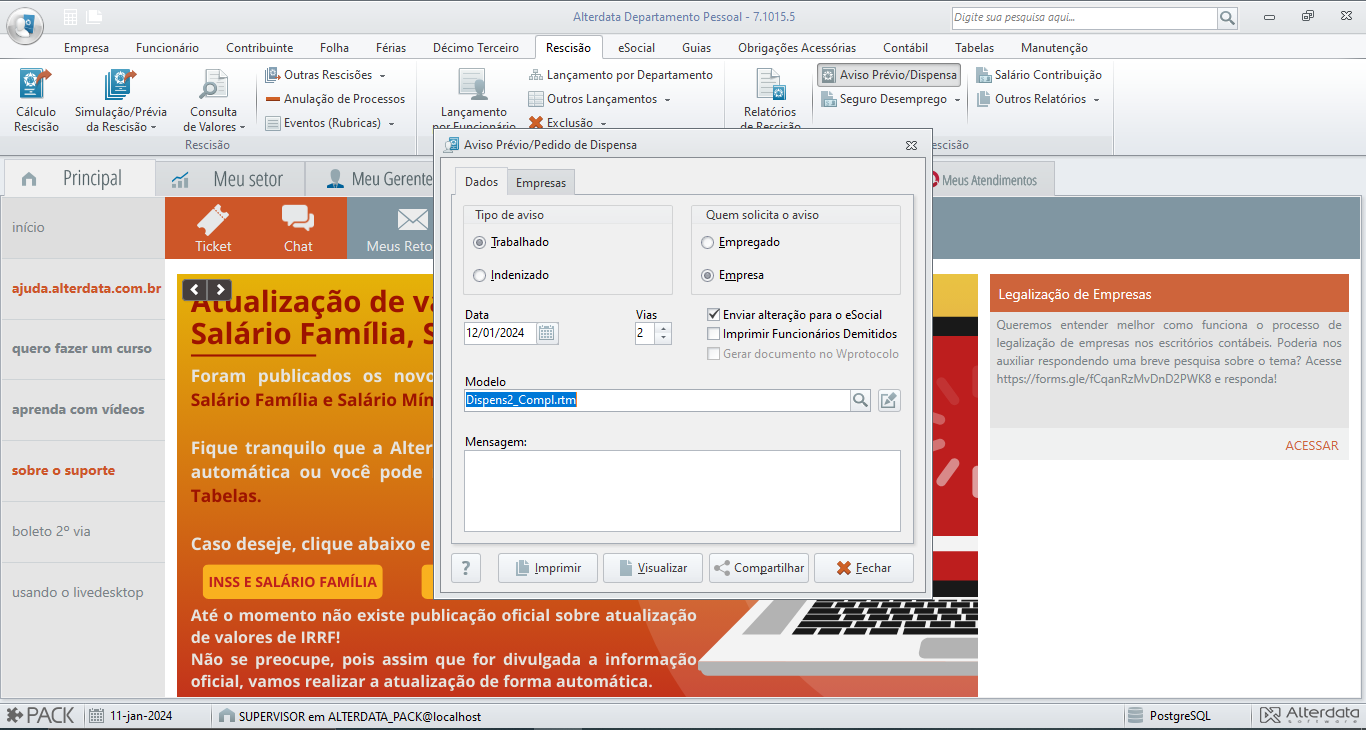Screen dimensions: 1366x730
Task: Edit the selected Modelo template
Action: [x=889, y=400]
